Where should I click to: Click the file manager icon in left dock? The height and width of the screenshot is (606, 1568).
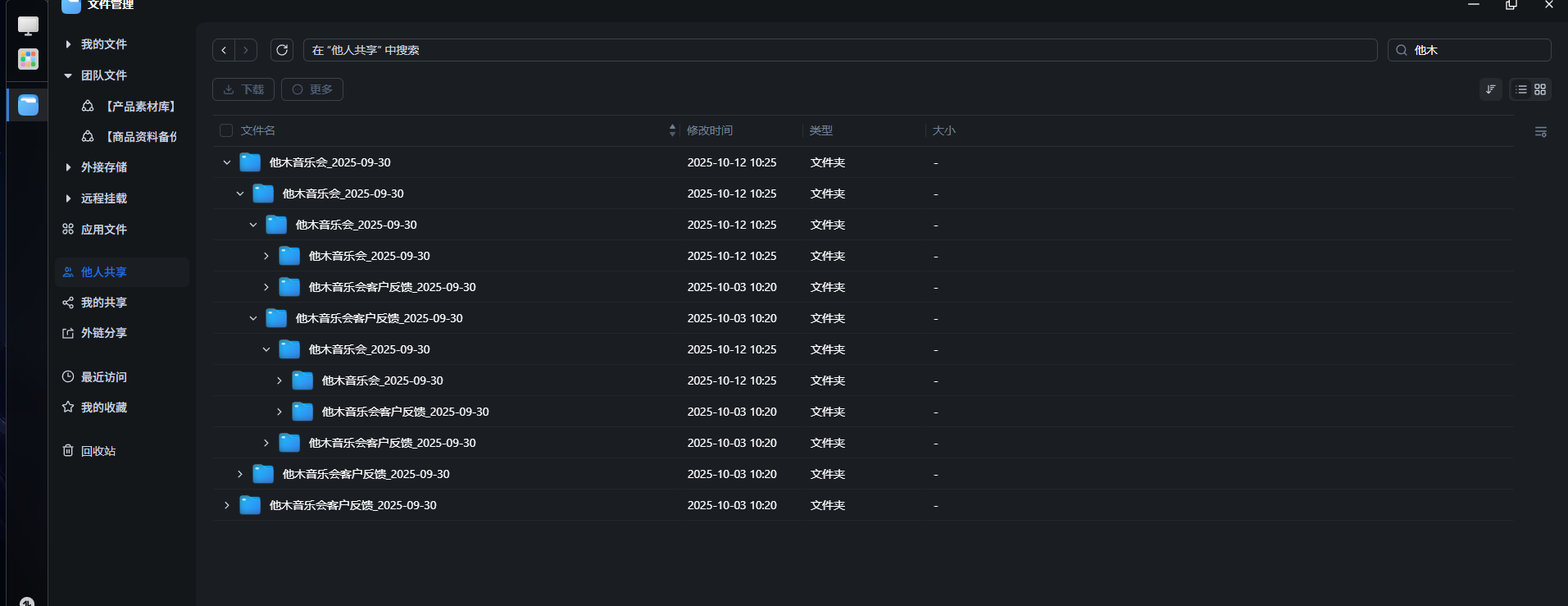pos(28,105)
